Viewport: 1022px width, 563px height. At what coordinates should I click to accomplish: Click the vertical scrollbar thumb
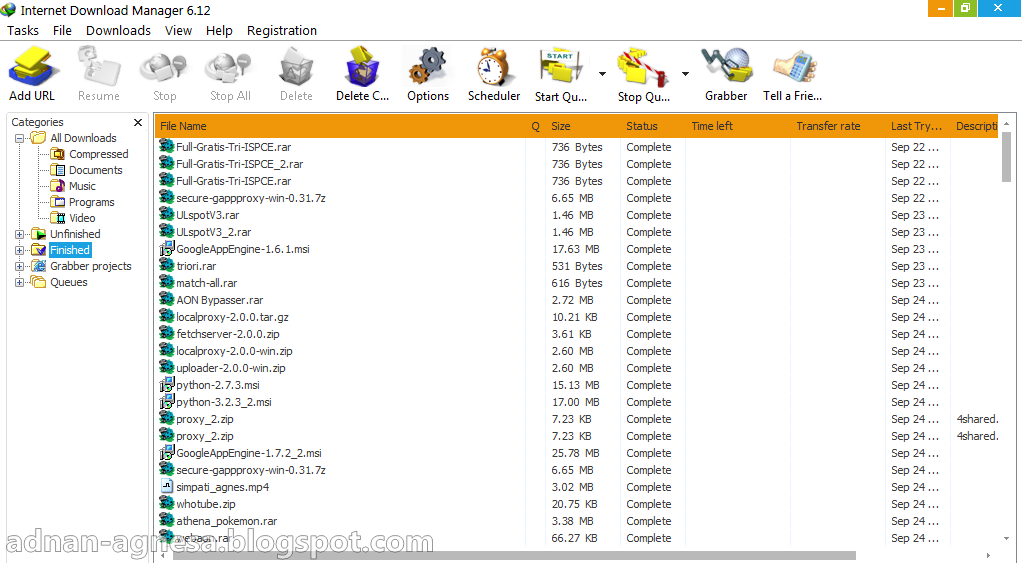click(x=1006, y=156)
